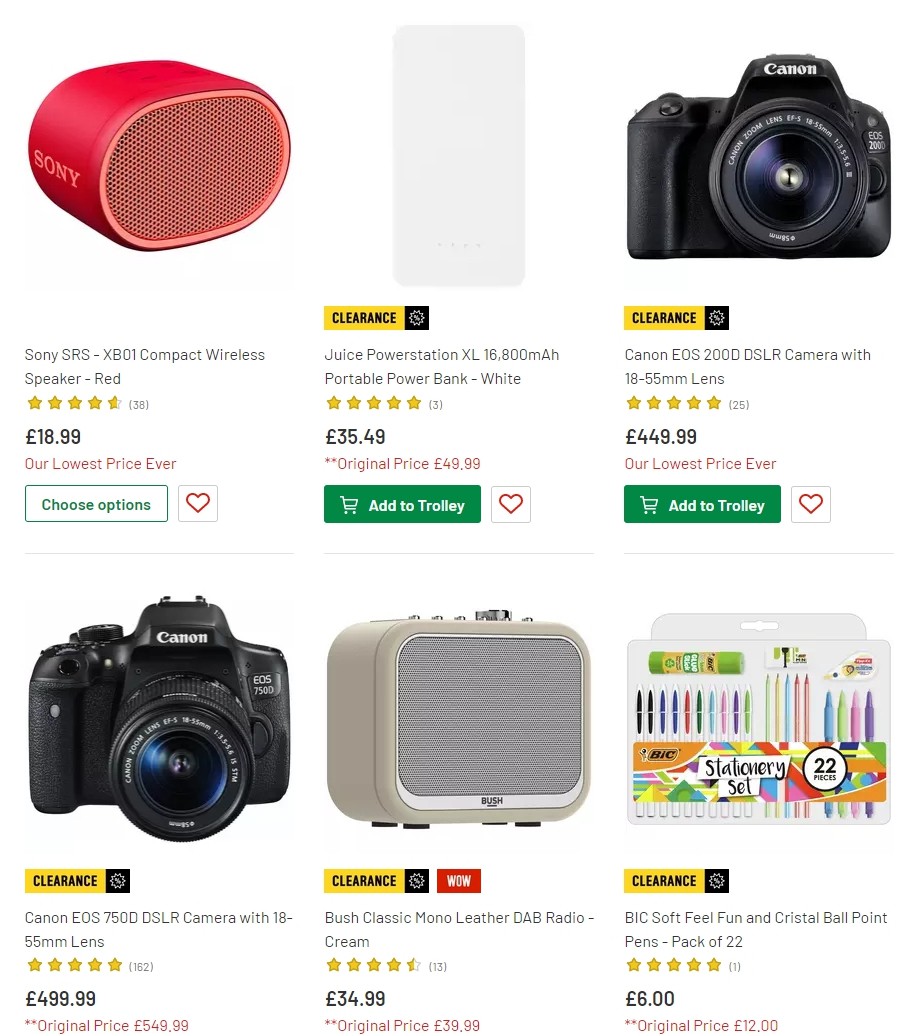Click the half star in the Bush radio rating
Viewport: 922px width, 1036px height.
click(x=414, y=966)
